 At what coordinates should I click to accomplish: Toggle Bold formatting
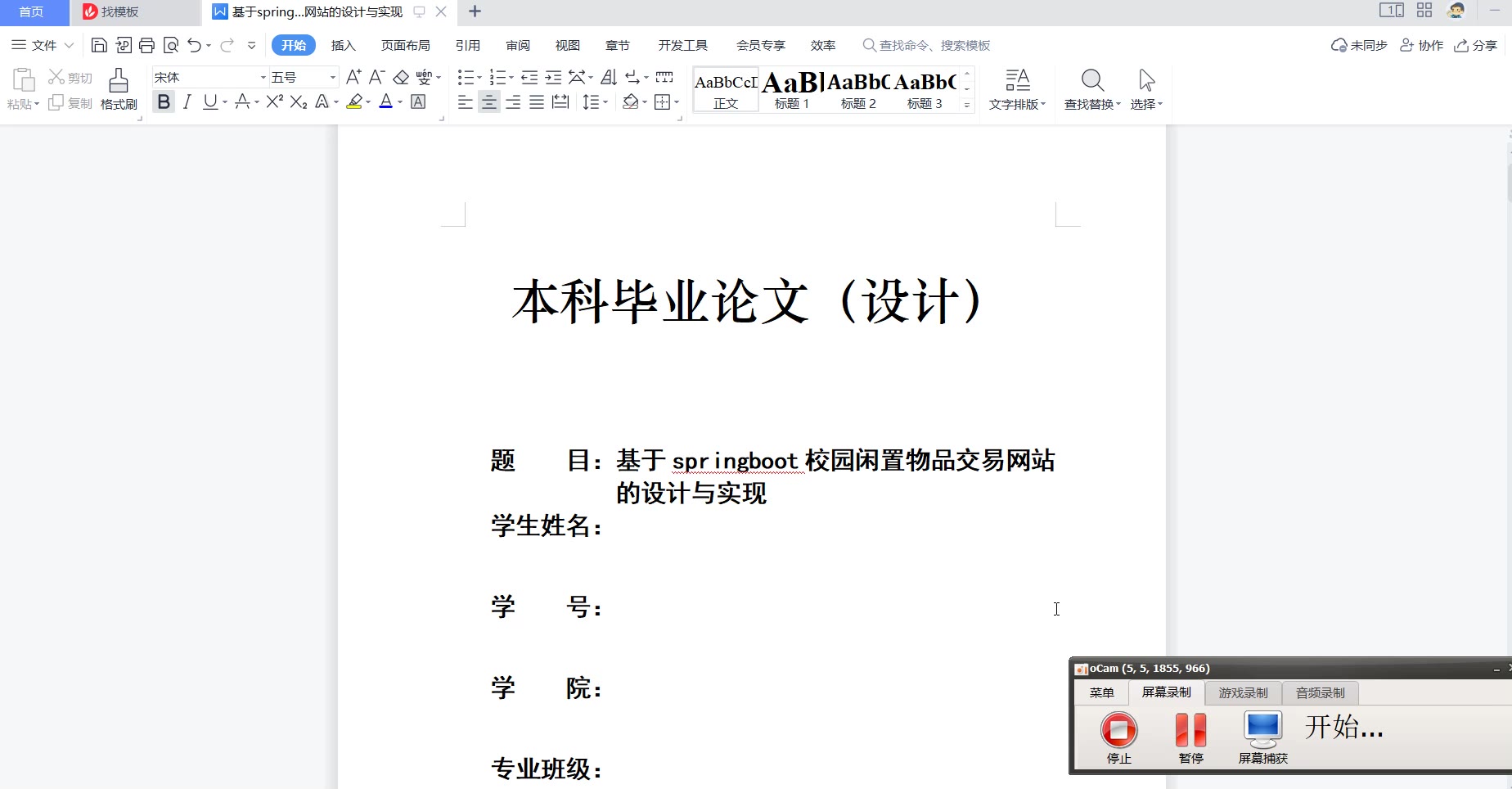pyautogui.click(x=164, y=101)
